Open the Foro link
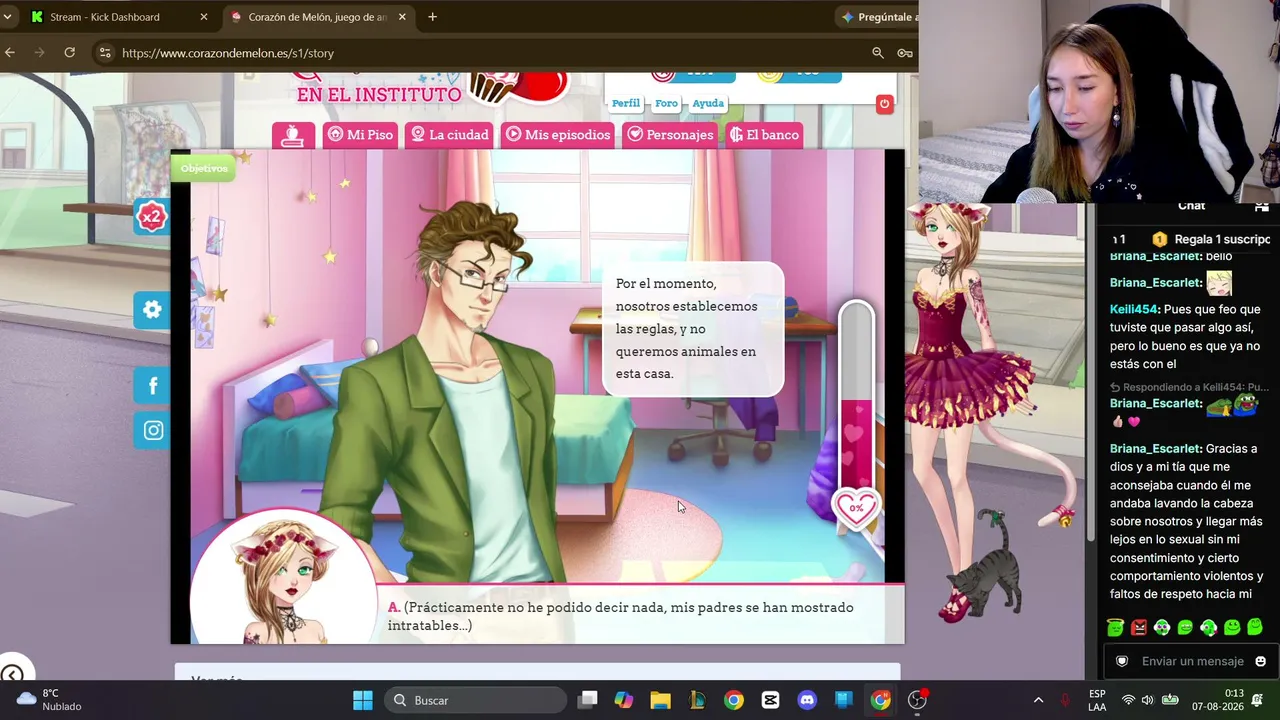The height and width of the screenshot is (720, 1280). (667, 103)
